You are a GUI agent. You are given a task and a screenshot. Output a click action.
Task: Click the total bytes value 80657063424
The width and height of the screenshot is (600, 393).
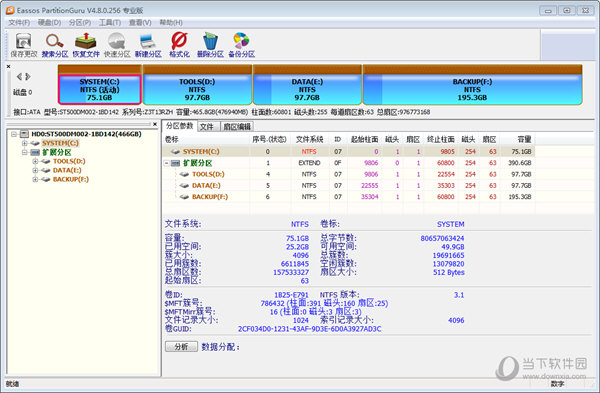coord(442,238)
